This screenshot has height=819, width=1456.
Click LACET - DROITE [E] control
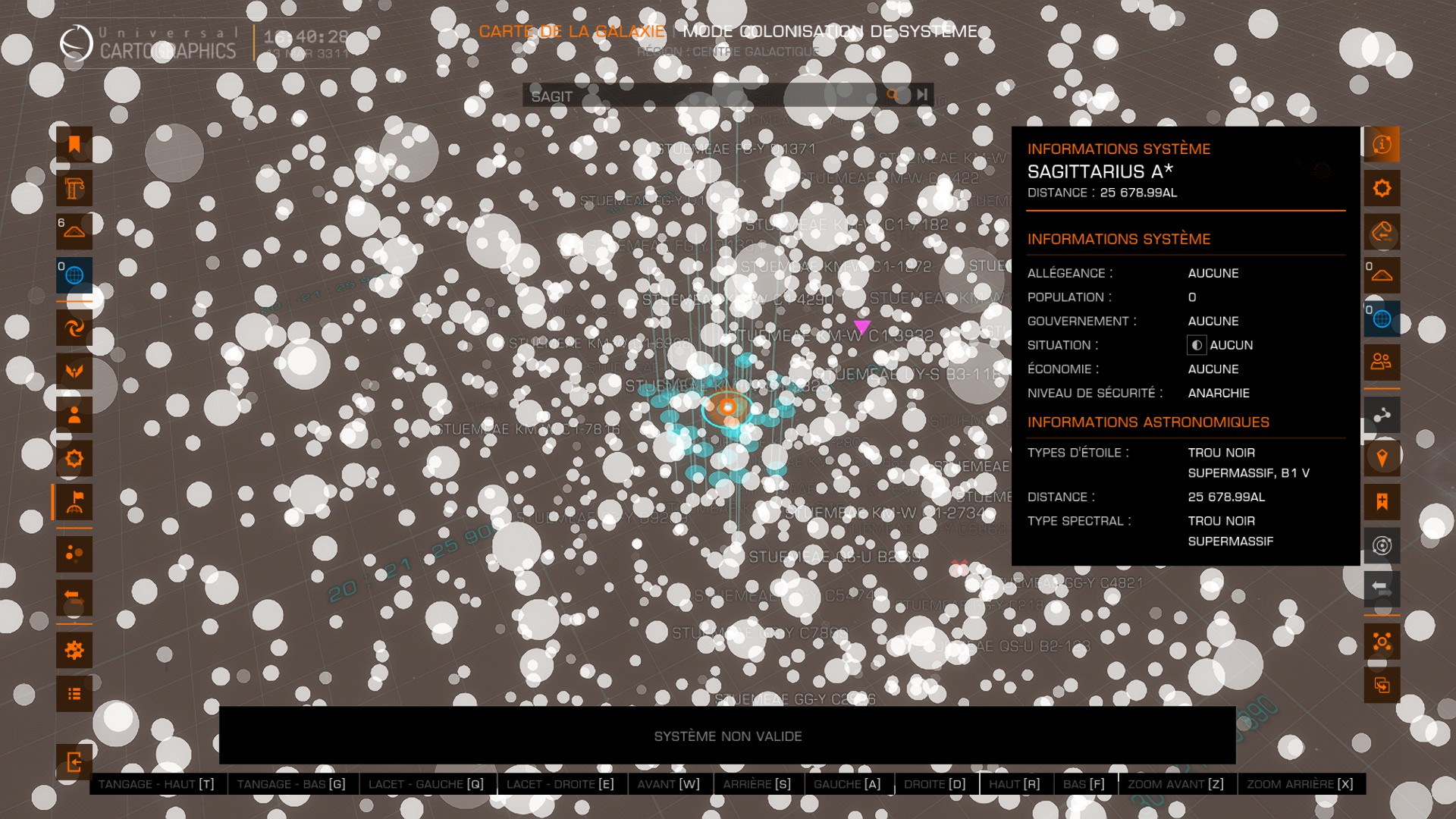560,784
